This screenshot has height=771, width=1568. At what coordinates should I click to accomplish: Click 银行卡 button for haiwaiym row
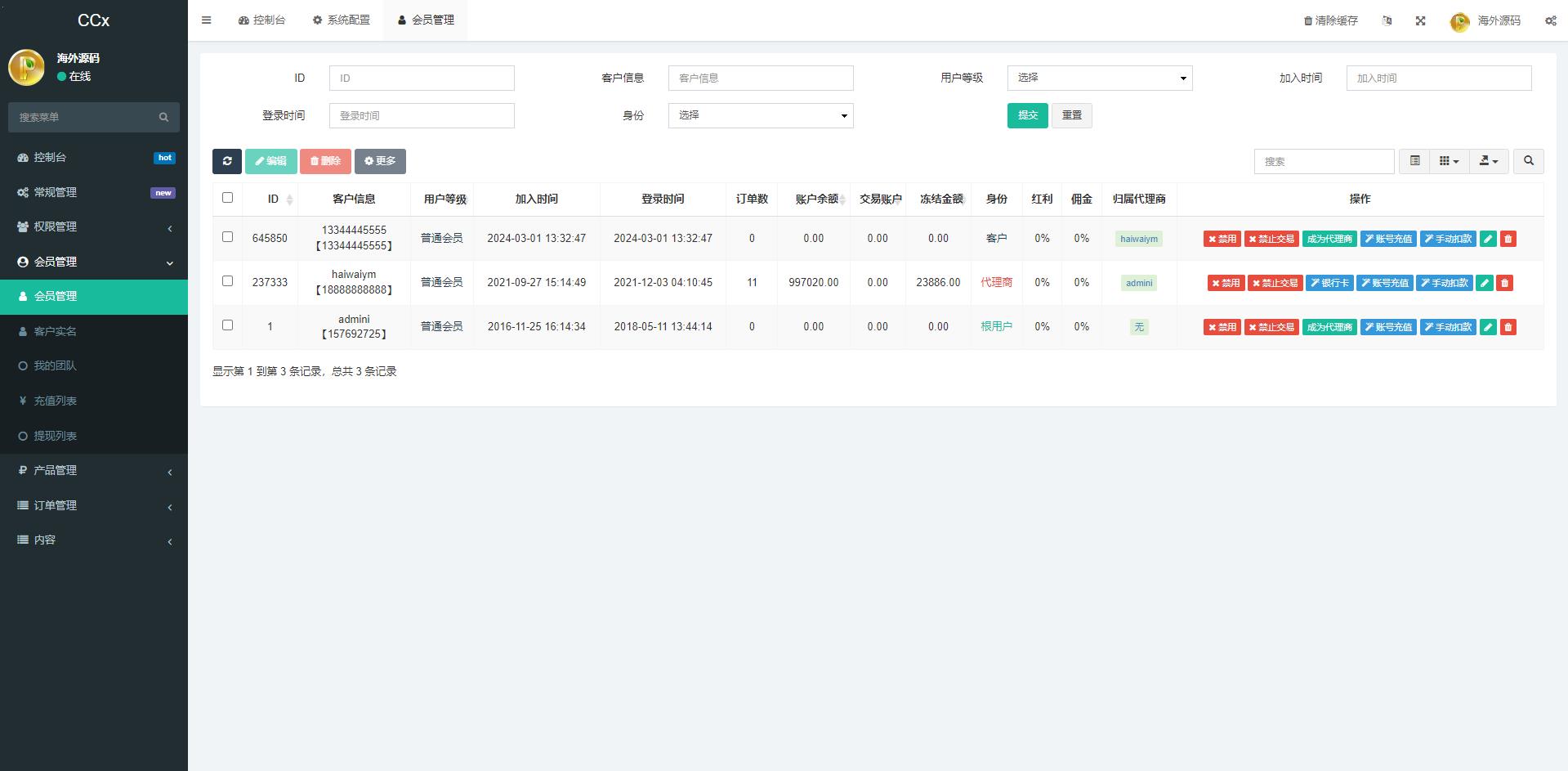point(1329,283)
